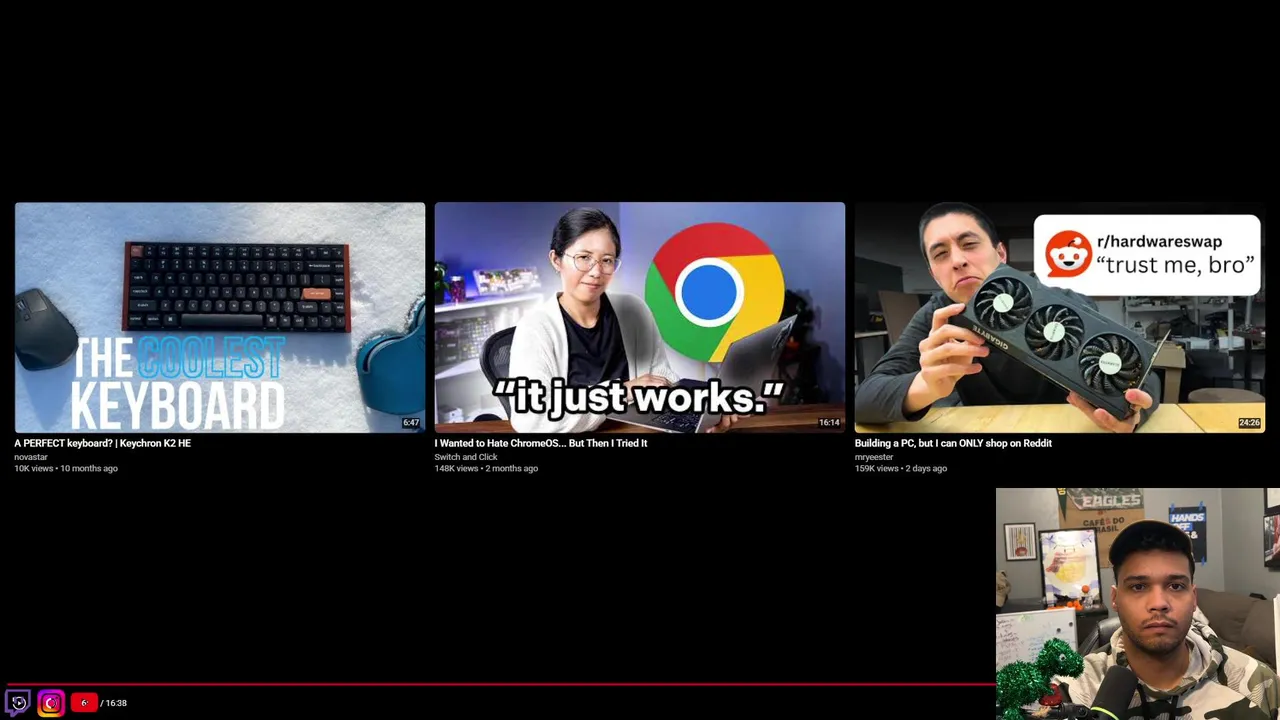1280x720 pixels.
Task: Open the Reddit hardwareswap PC build thumbnail
Action: pyautogui.click(x=1060, y=317)
